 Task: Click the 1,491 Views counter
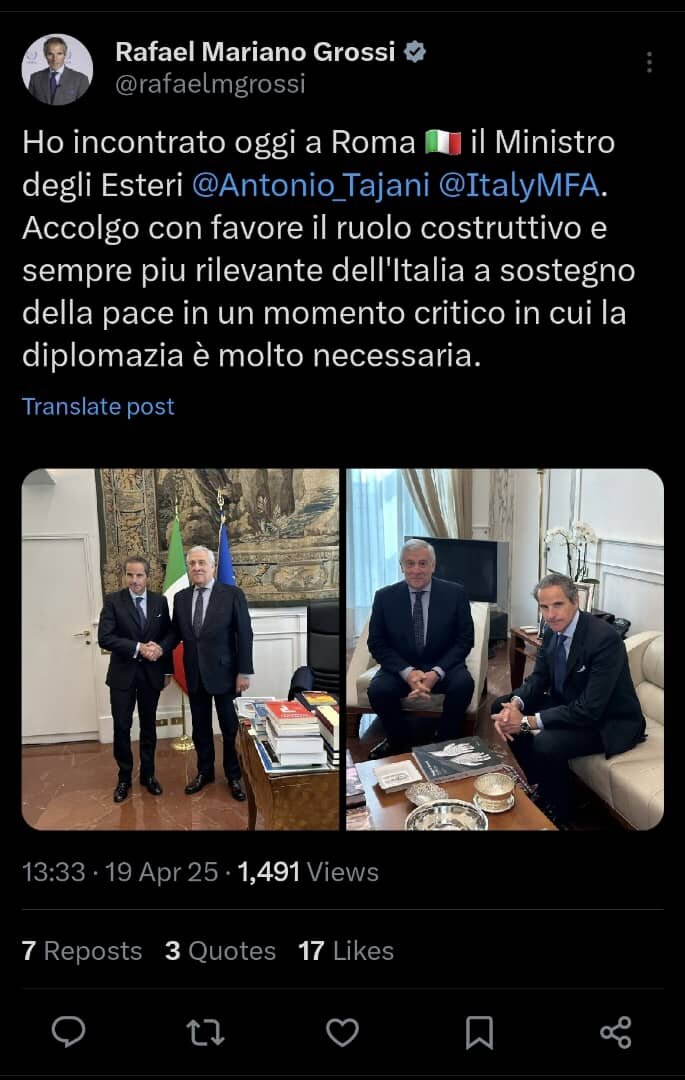[308, 872]
